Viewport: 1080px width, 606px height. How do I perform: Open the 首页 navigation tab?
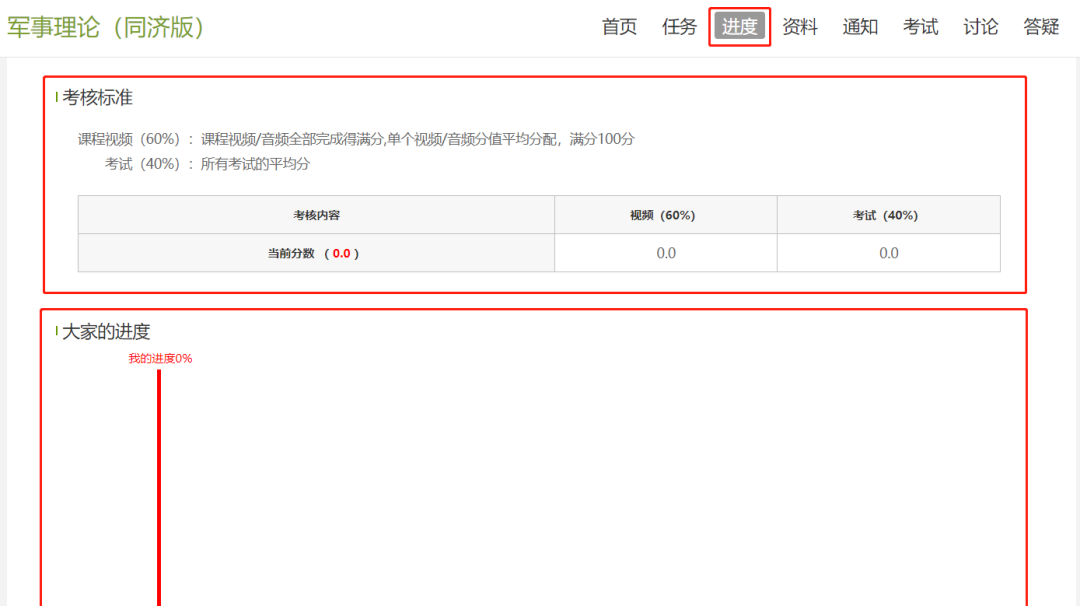[619, 27]
